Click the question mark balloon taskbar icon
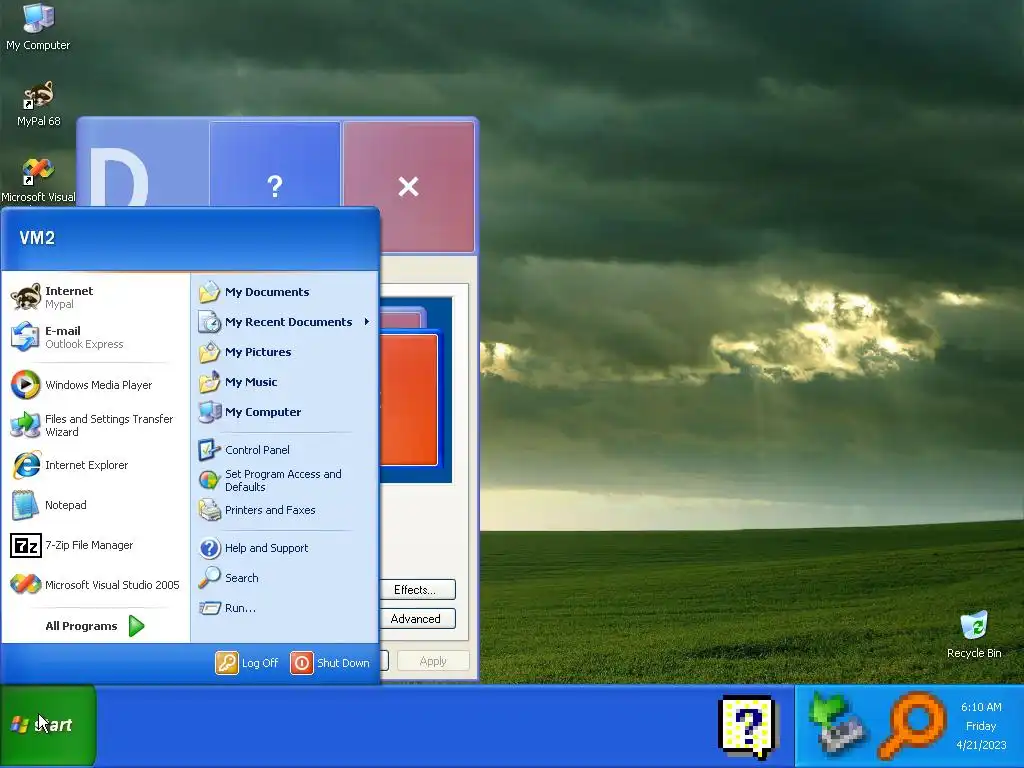1024x768 pixels. pos(748,727)
